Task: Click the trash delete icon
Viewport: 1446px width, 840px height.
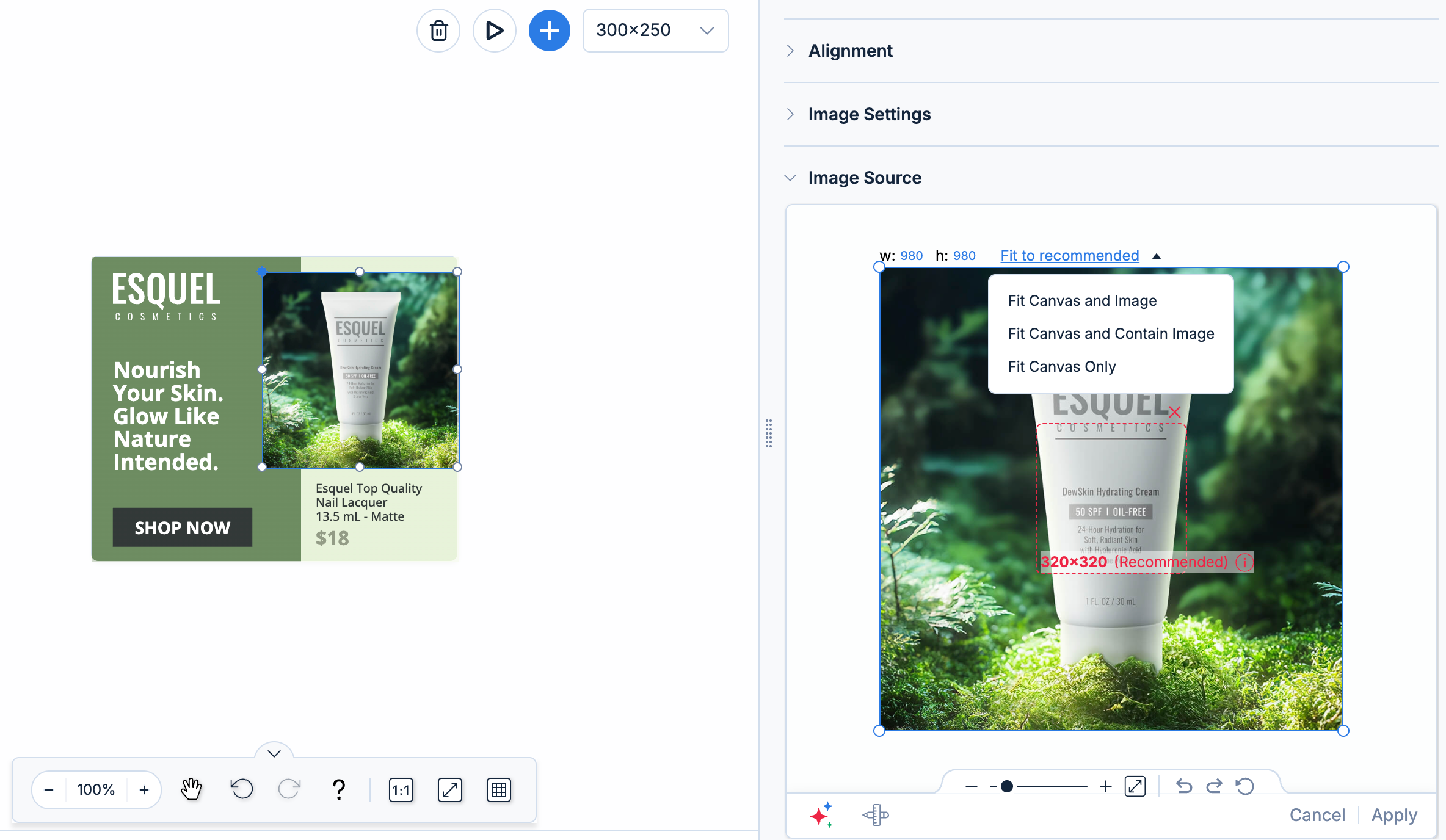Action: (x=438, y=31)
